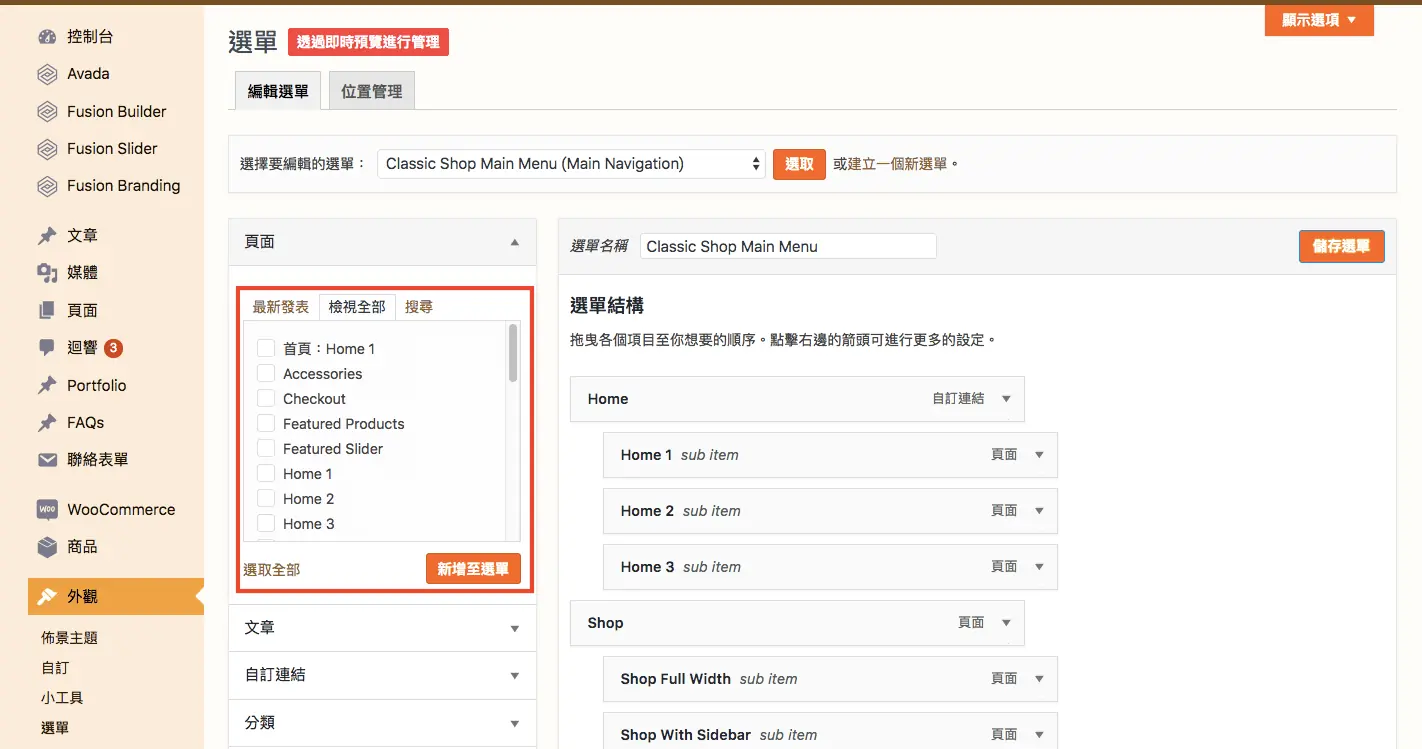Click the 選取全部 link

pyautogui.click(x=271, y=569)
